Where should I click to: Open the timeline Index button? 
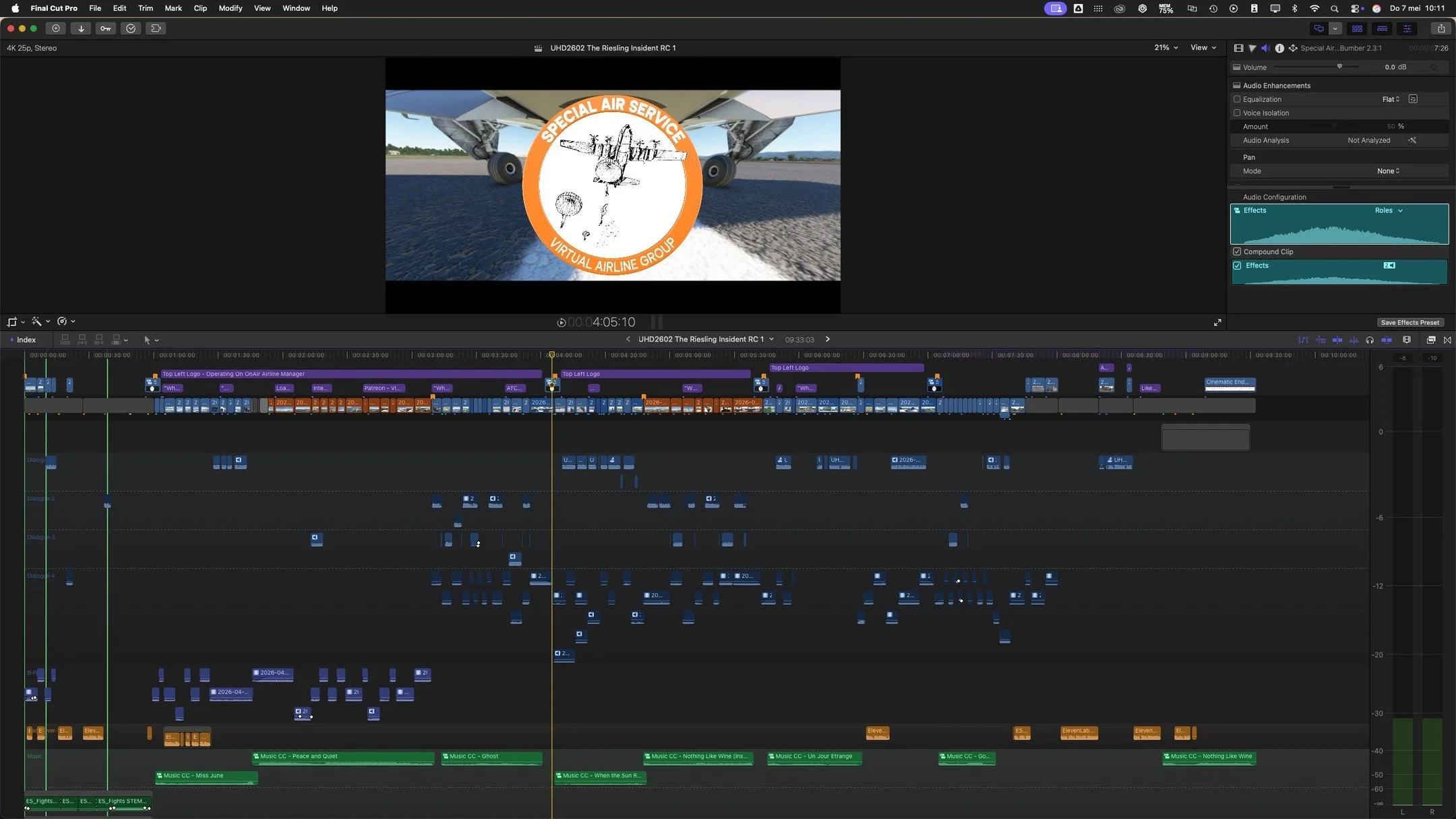click(22, 340)
